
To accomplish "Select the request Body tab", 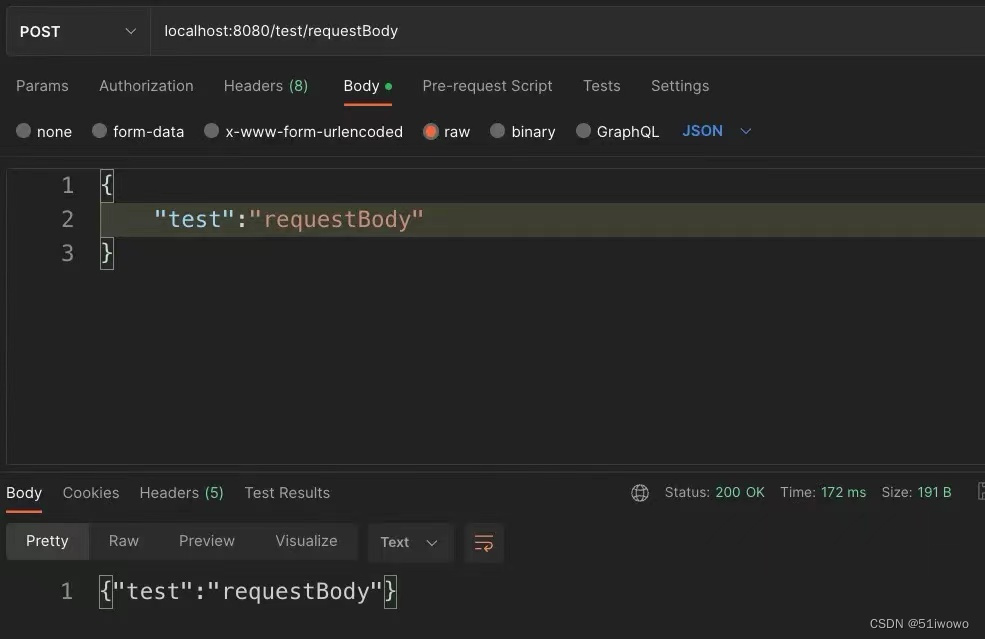I will click(x=367, y=86).
